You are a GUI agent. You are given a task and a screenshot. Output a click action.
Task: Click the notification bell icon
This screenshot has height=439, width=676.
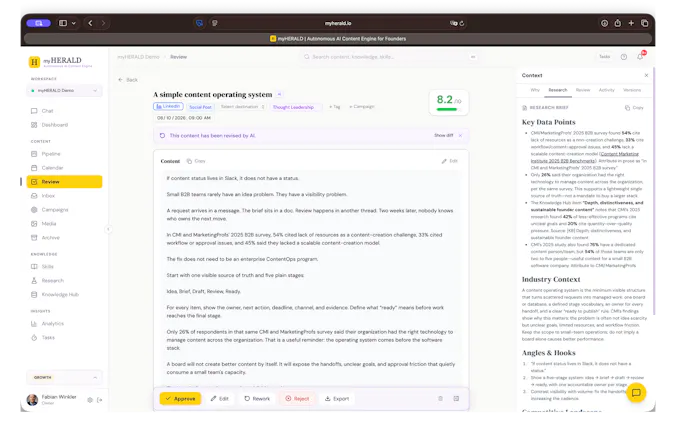[x=640, y=56]
